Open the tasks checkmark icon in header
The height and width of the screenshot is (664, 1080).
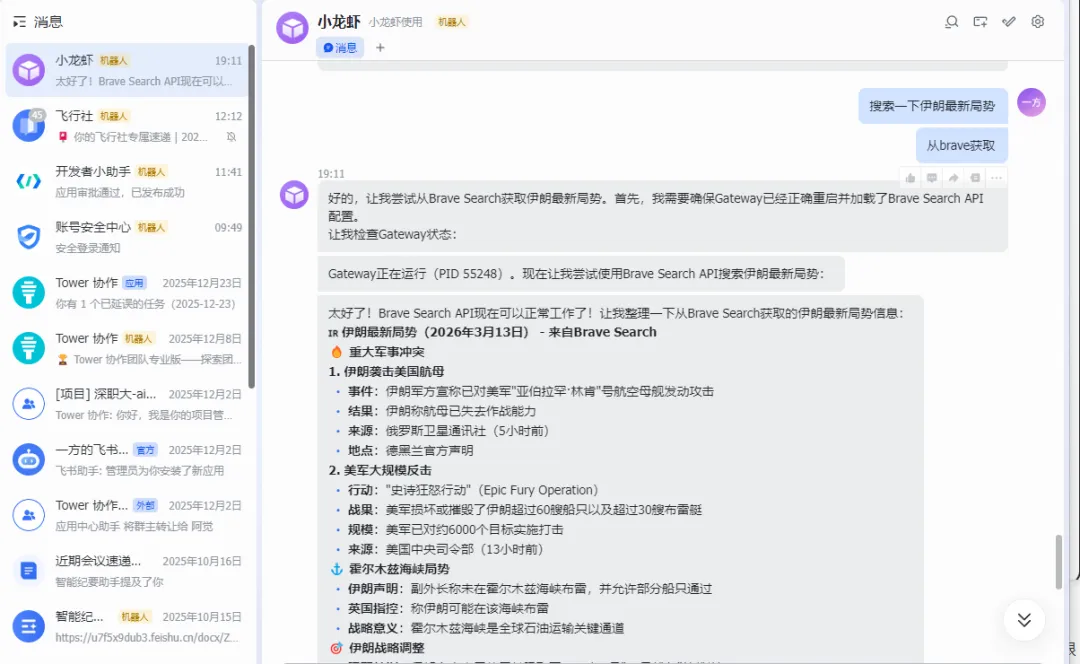click(1009, 22)
